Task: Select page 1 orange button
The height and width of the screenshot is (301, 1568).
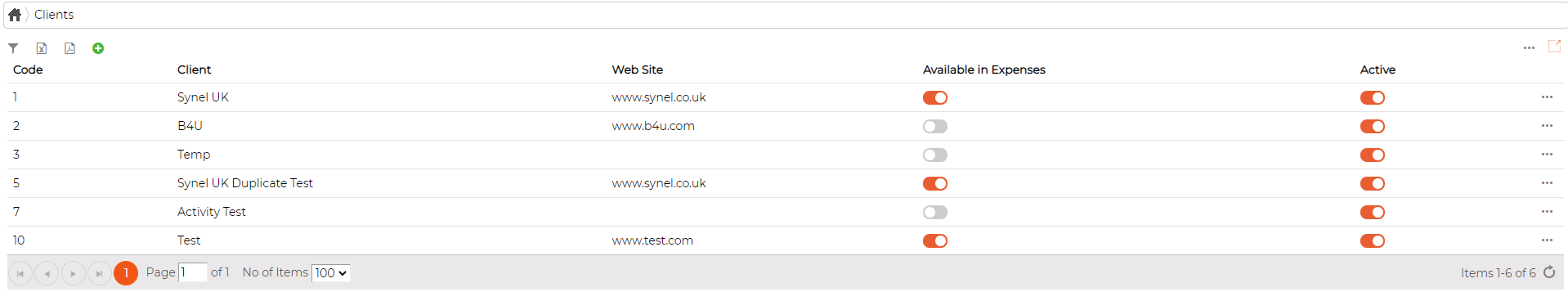Action: 126,273
